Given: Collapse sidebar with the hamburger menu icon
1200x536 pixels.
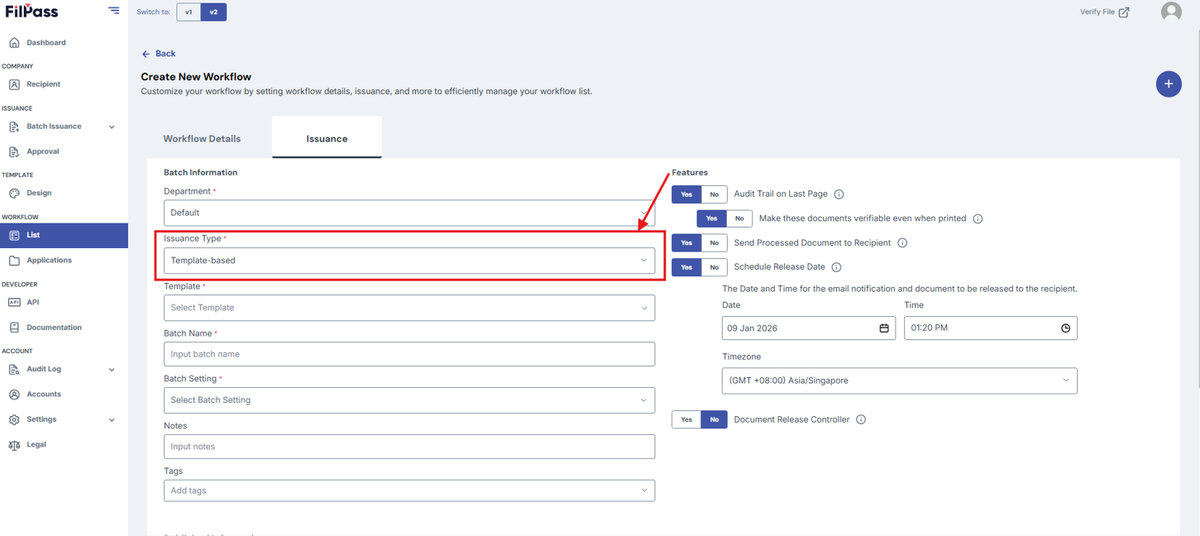Looking at the screenshot, I should [113, 11].
